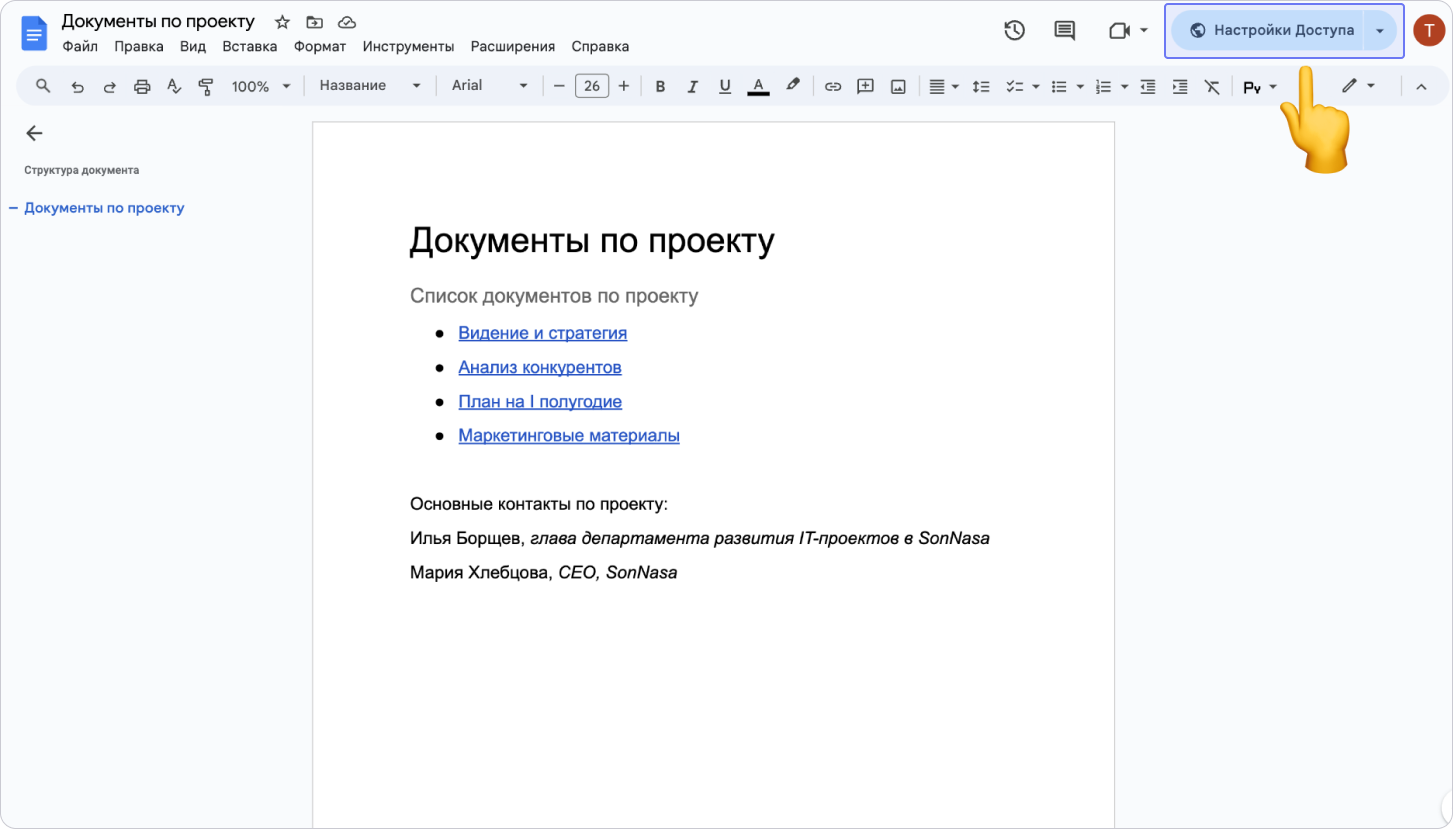
Task: Open the Arial font dropdown
Action: (489, 86)
